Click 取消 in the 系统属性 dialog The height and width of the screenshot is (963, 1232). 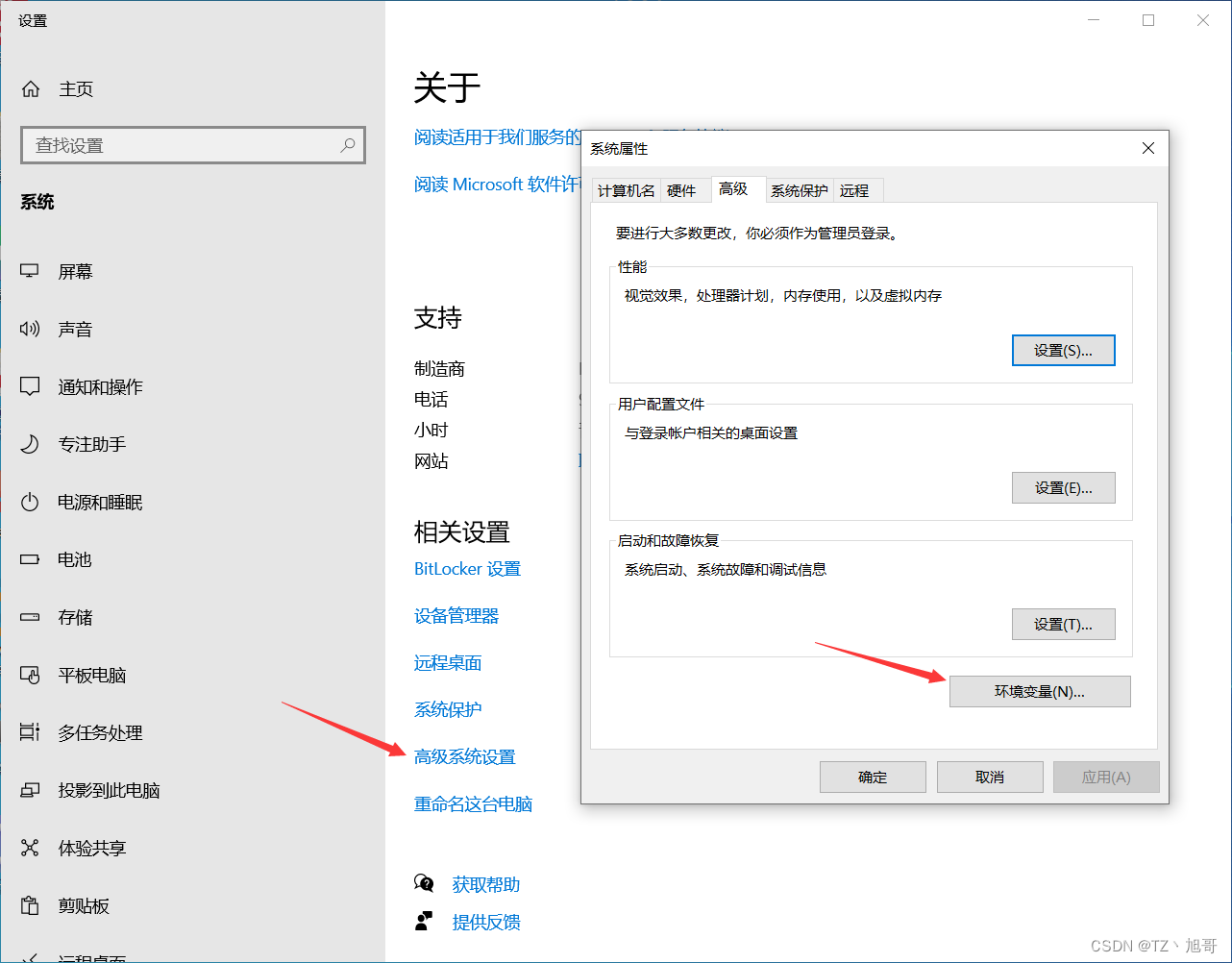pyautogui.click(x=990, y=777)
